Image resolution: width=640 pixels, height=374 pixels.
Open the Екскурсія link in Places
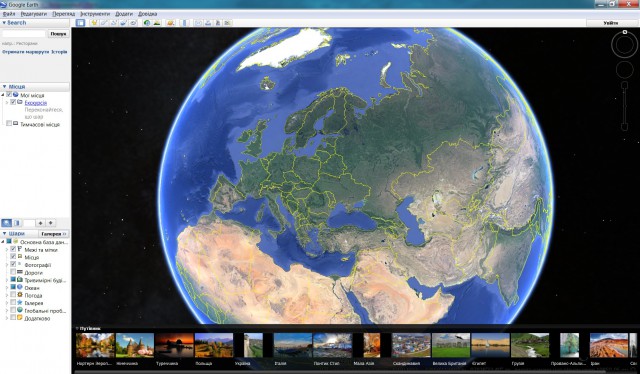pos(36,103)
